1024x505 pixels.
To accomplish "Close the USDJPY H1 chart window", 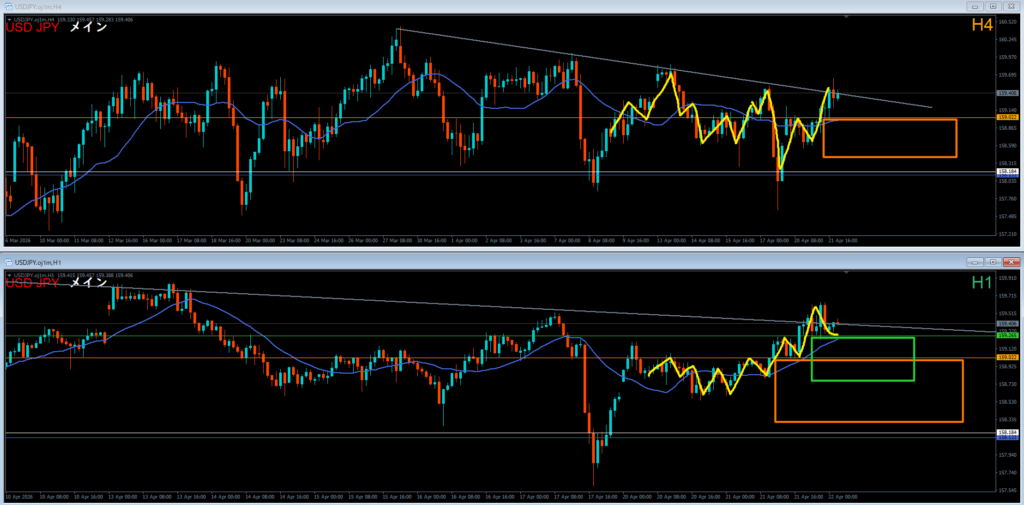I will 1010,261.
